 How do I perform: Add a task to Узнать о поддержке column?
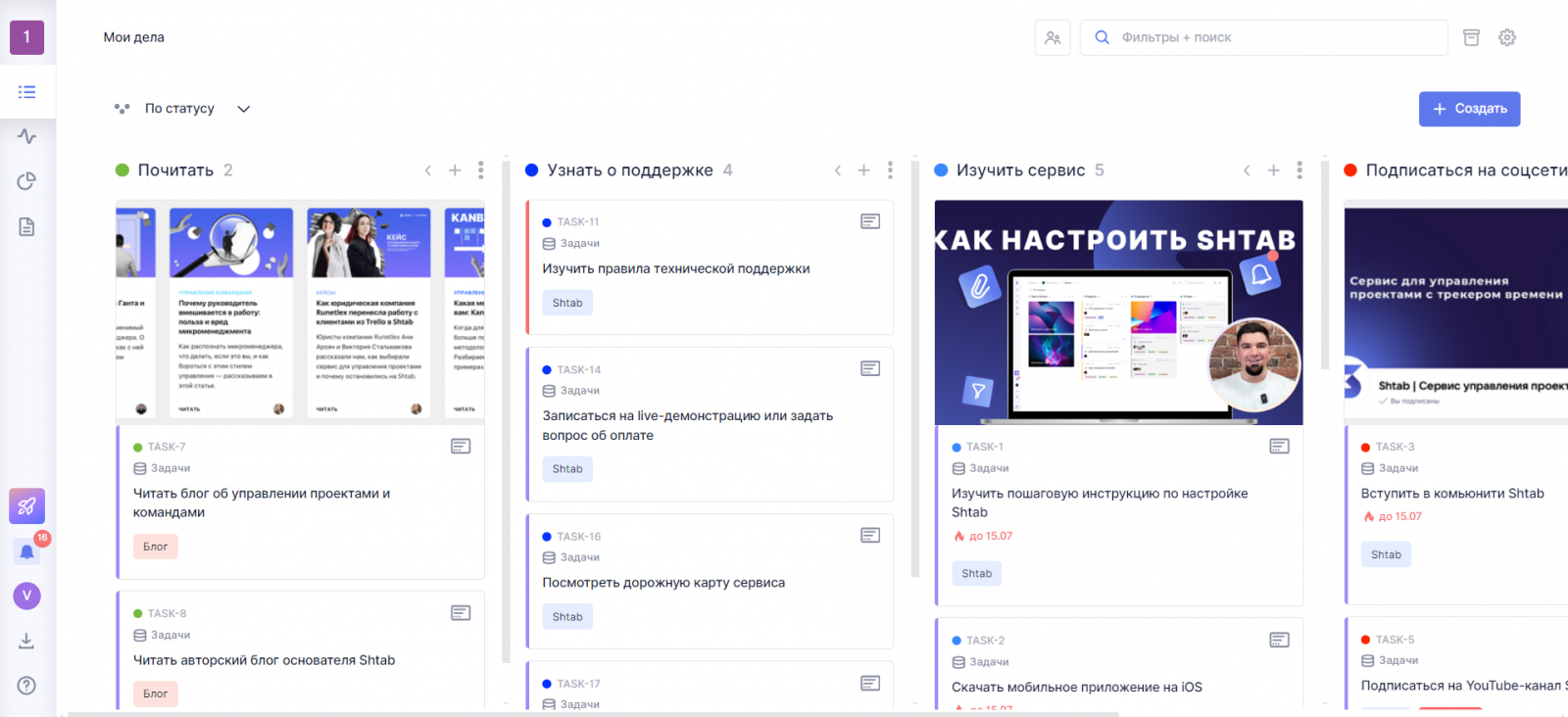[x=863, y=170]
